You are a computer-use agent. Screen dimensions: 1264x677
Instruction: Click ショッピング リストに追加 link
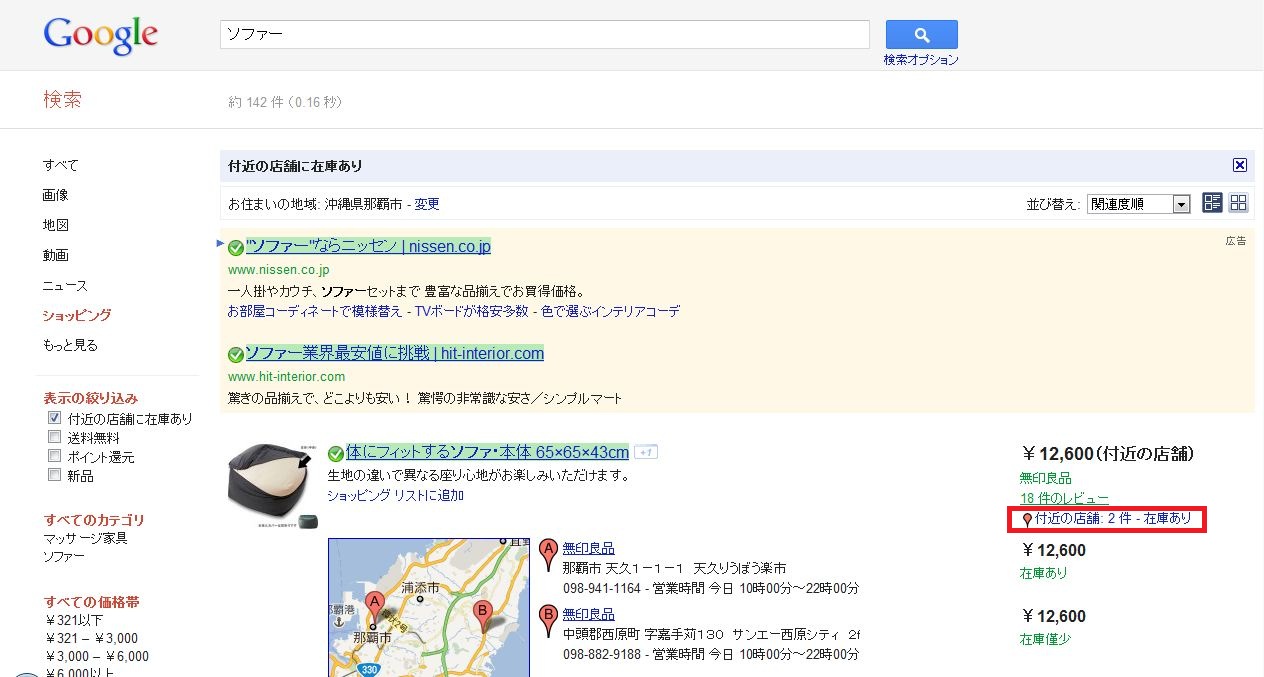pos(396,495)
